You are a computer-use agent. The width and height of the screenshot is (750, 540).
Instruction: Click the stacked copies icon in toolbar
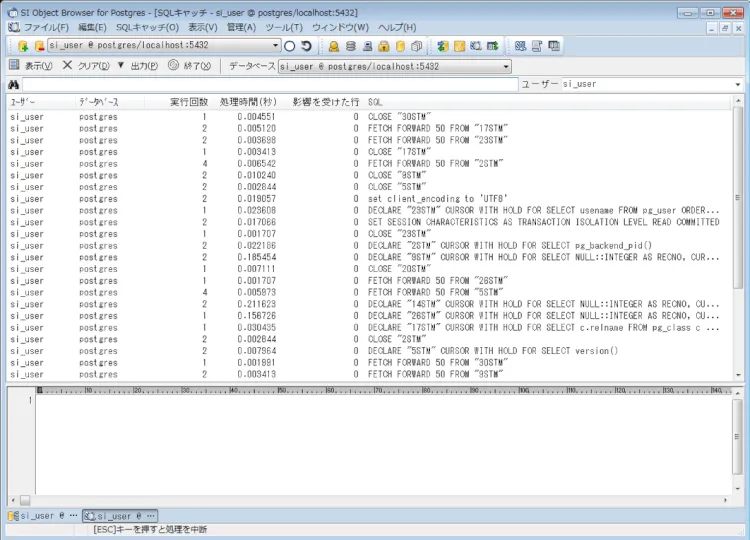point(417,46)
